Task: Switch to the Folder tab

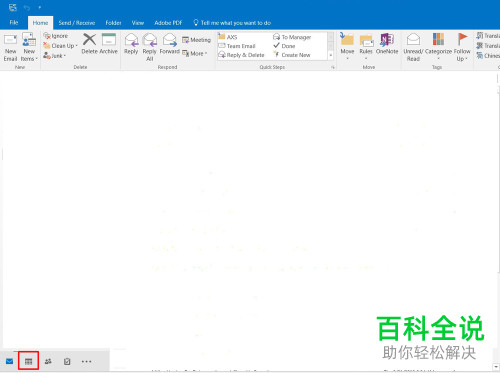Action: [113, 23]
